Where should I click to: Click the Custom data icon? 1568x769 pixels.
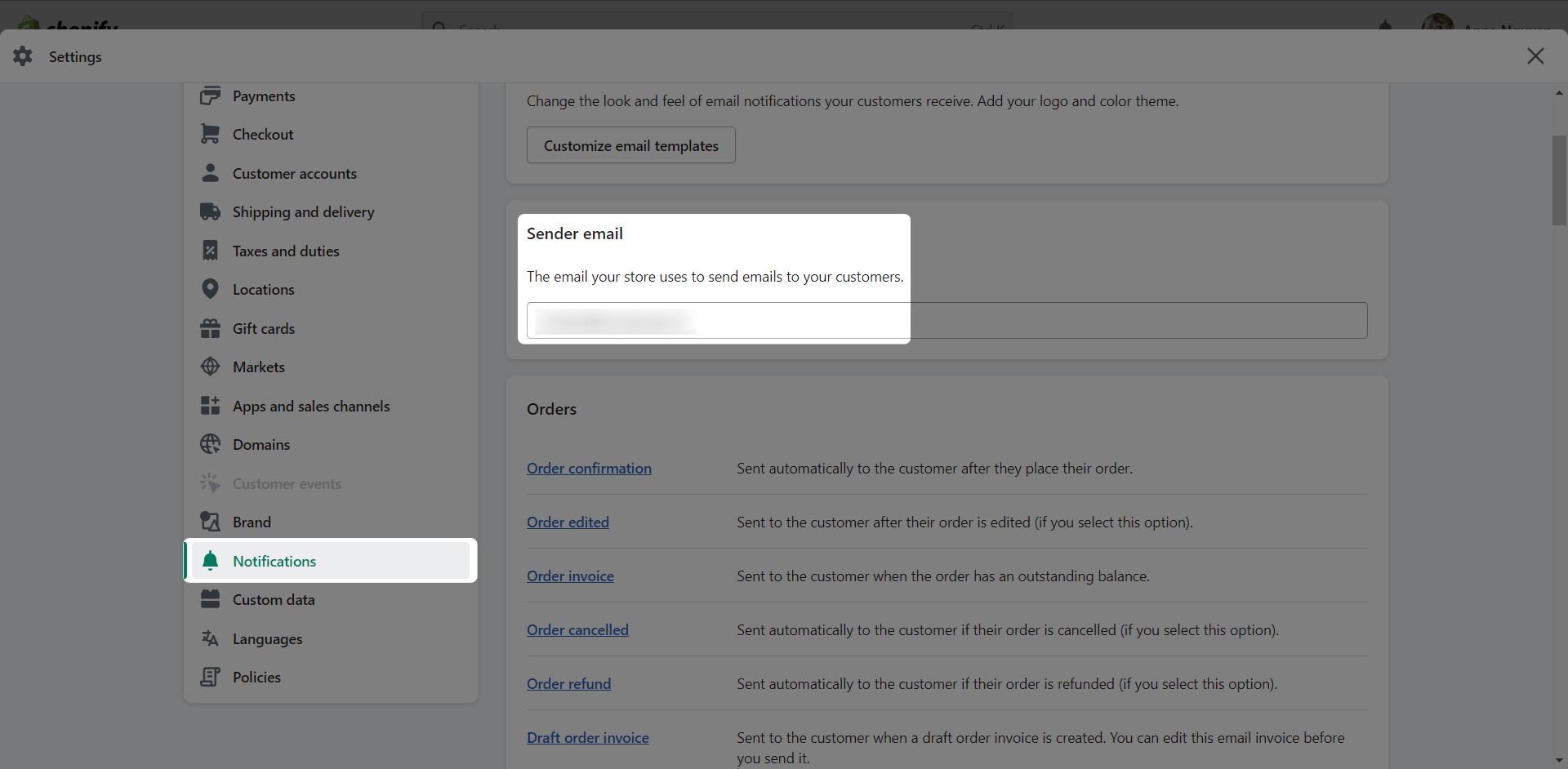coord(210,599)
